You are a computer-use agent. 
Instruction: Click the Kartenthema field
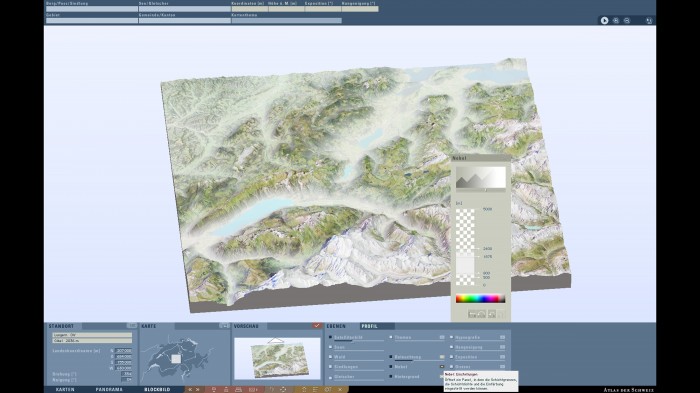286,21
